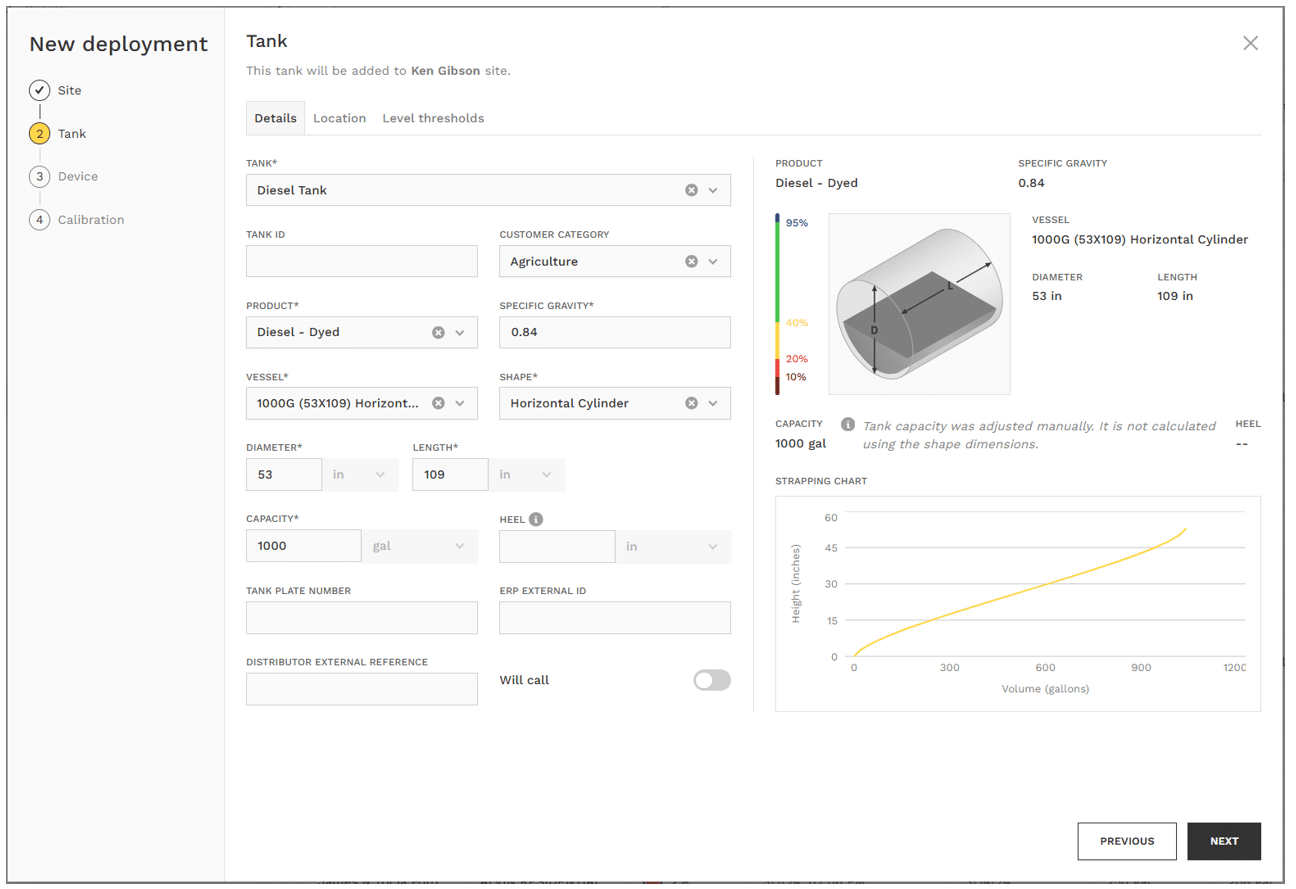This screenshot has height=889, width=1296.
Task: Click the '53 in' diameter summary
Action: click(1047, 296)
